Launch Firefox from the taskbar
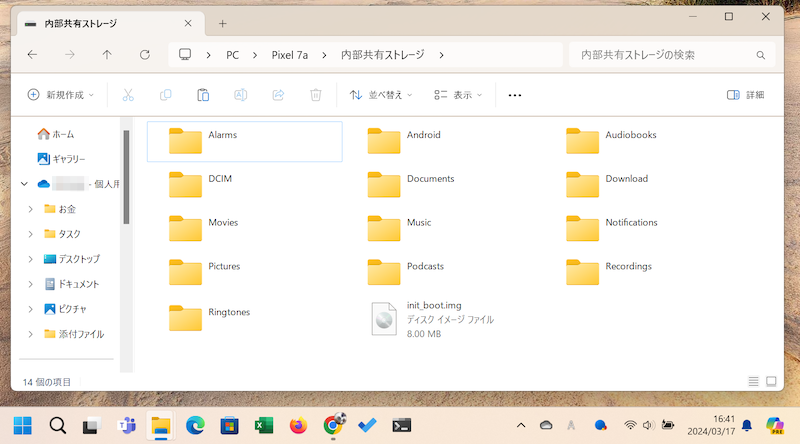 (x=297, y=425)
